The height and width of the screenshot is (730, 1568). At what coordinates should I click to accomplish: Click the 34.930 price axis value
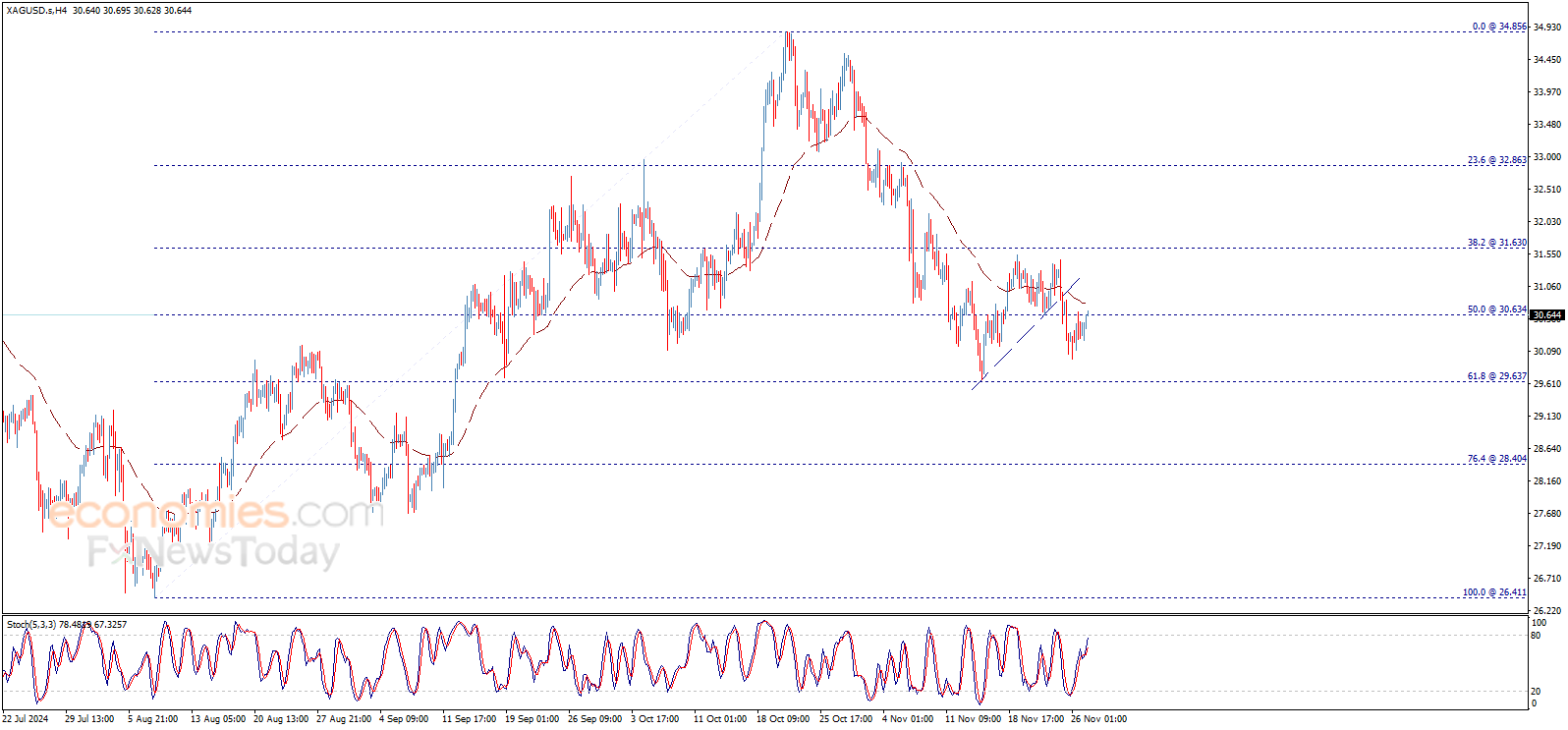[1547, 28]
